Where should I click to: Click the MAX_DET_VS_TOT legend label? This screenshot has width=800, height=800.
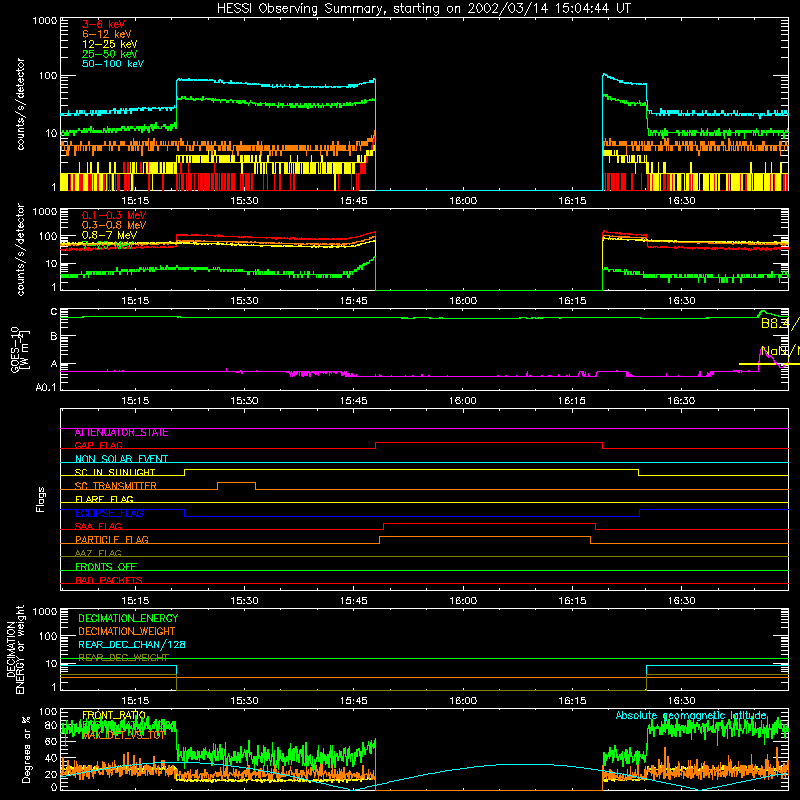tap(123, 735)
